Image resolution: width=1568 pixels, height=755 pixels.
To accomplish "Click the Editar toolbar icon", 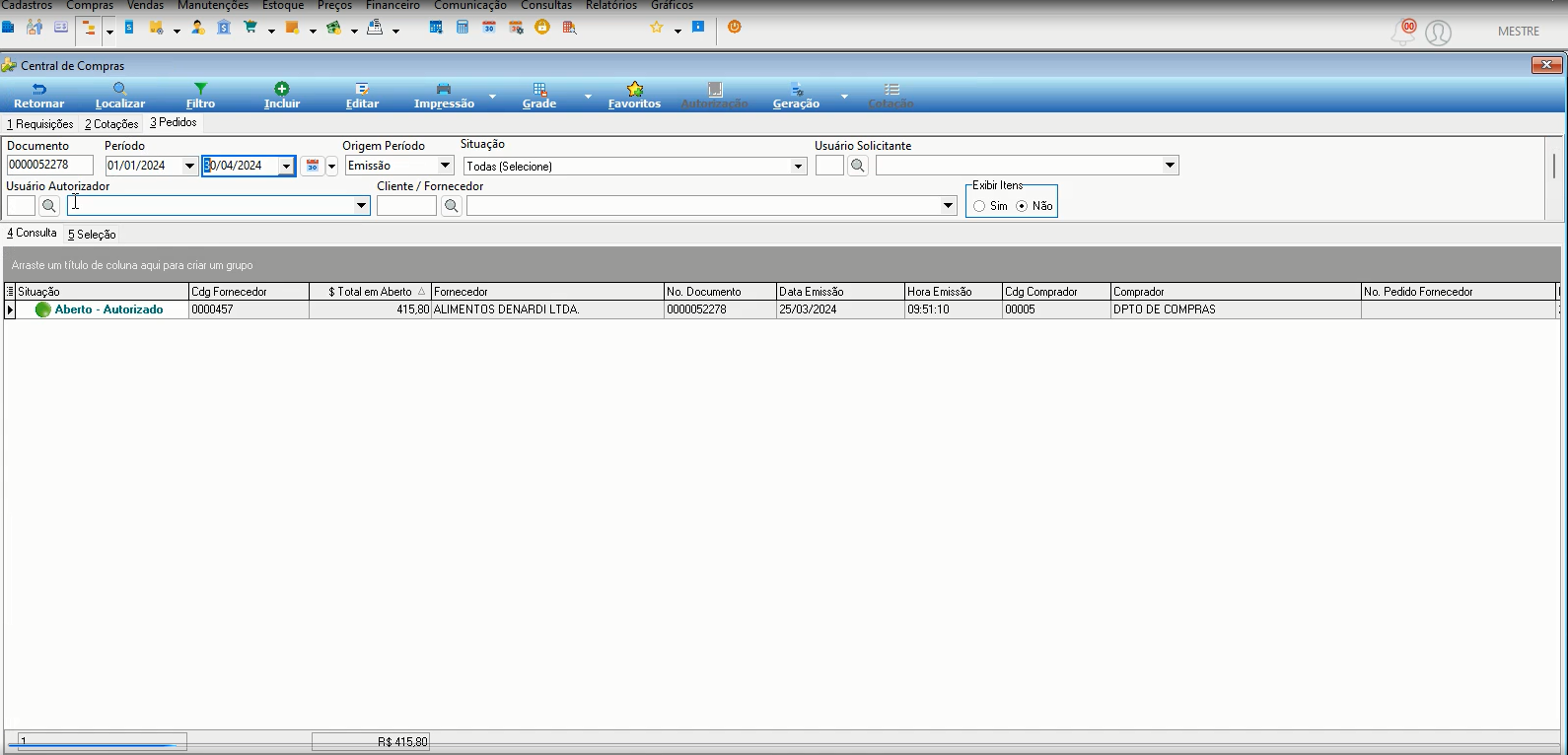I will tap(362, 89).
